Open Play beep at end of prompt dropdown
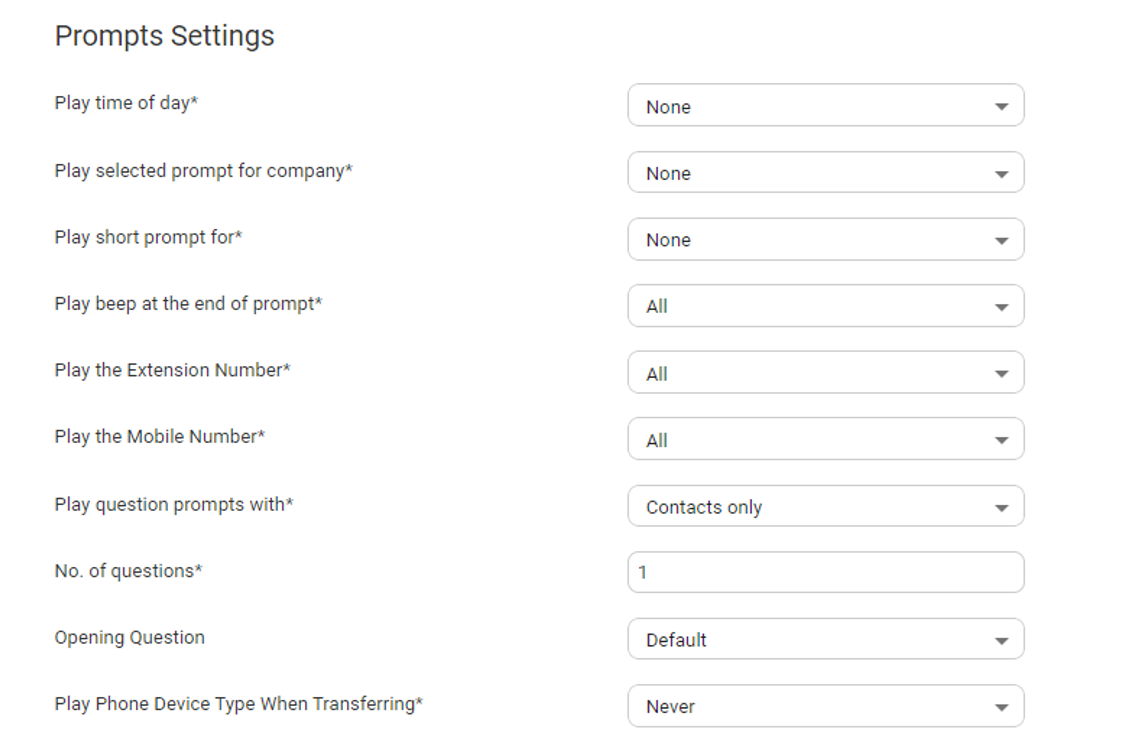Screen dimensions: 1122x744 824,306
